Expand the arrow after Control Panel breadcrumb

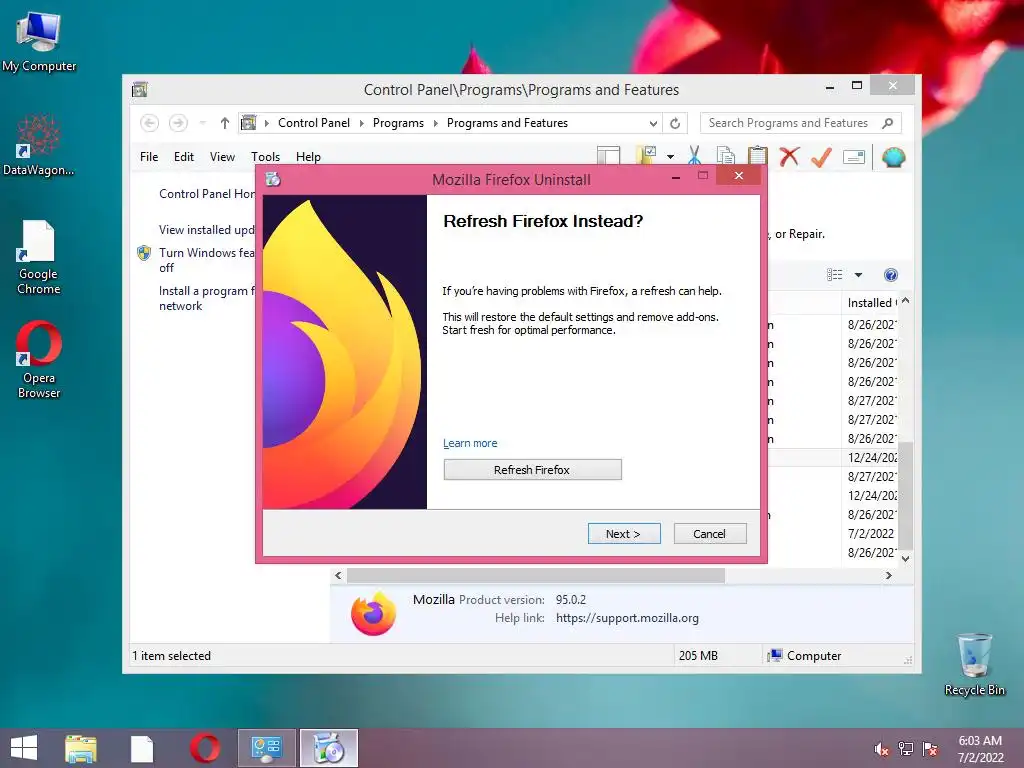coord(361,123)
